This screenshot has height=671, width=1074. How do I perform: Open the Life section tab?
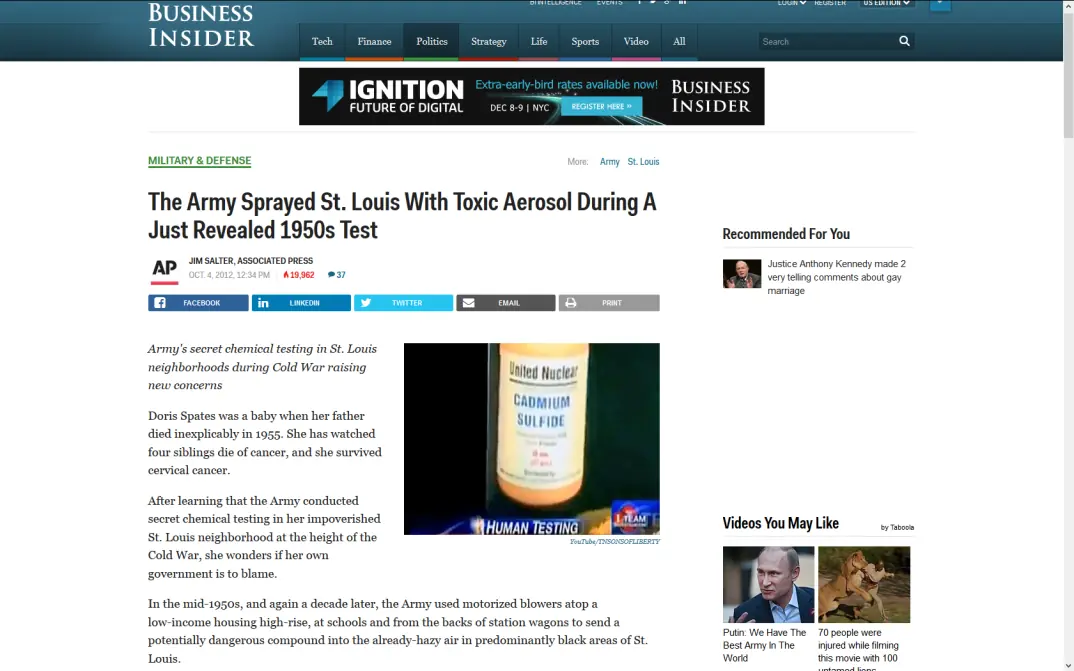539,42
